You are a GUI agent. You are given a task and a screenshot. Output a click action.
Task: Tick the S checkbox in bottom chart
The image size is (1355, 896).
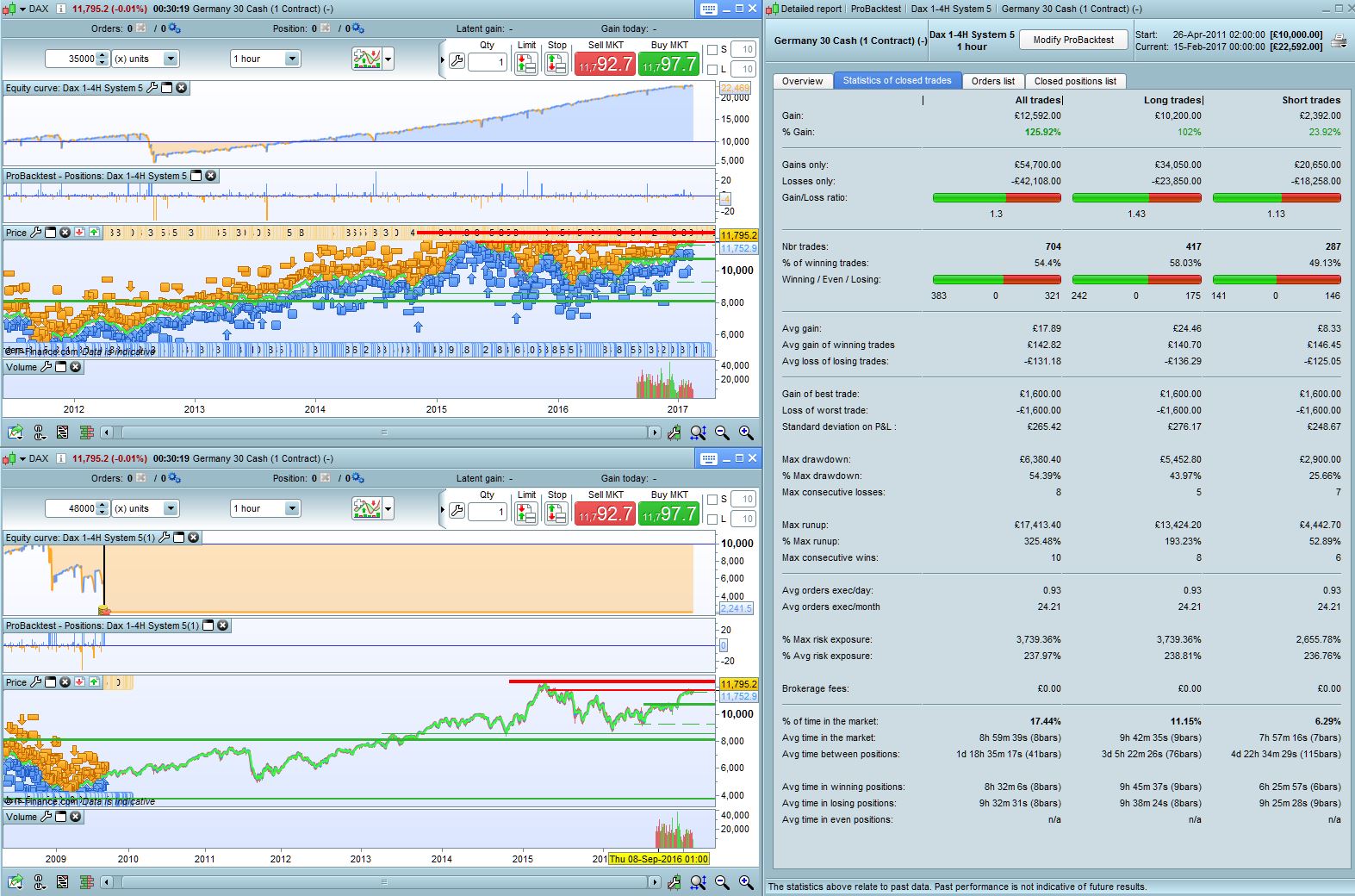(x=712, y=500)
